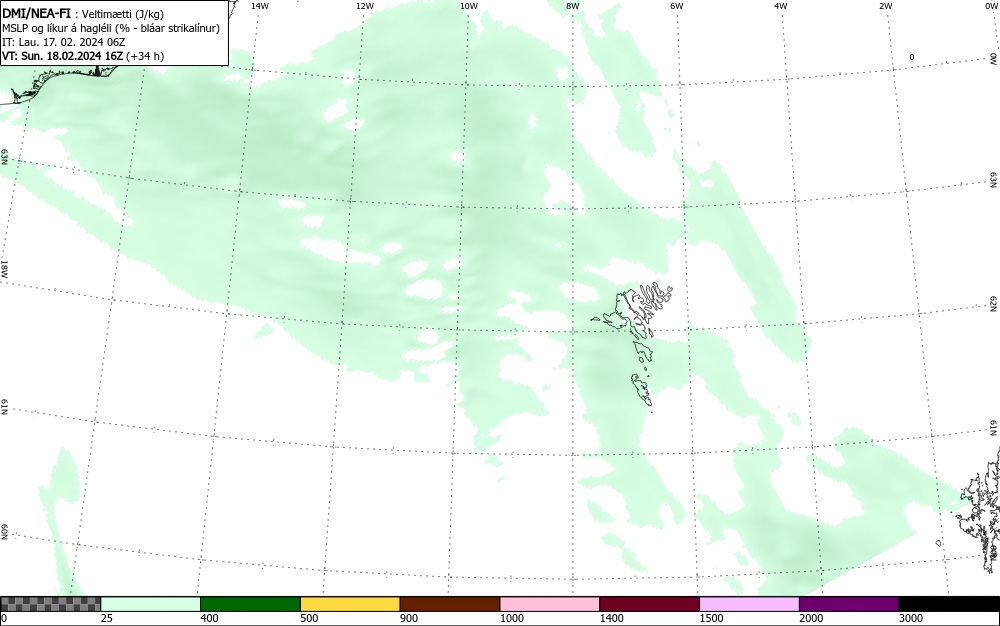Click the IT: Lau. 17. 02. 2024 06Z line
The width and height of the screenshot is (1000, 626).
[x=64, y=42]
